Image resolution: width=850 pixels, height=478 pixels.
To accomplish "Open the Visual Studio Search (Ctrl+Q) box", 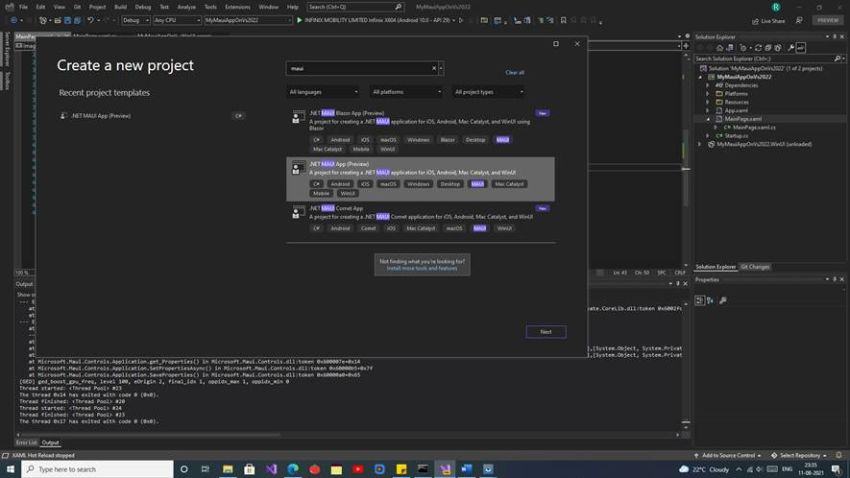I will 356,7.
